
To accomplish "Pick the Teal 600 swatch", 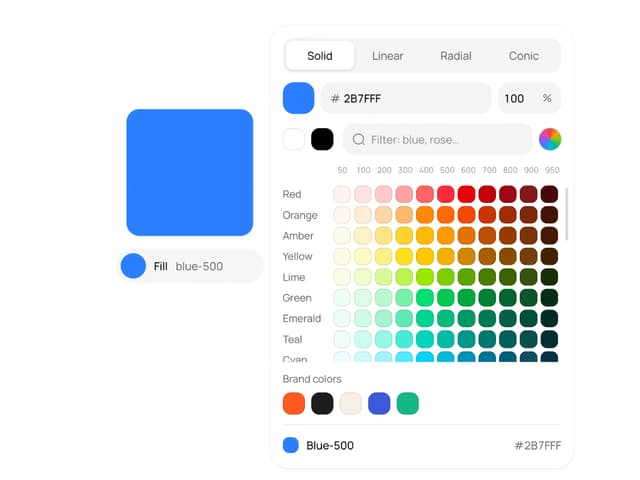I will [x=466, y=339].
